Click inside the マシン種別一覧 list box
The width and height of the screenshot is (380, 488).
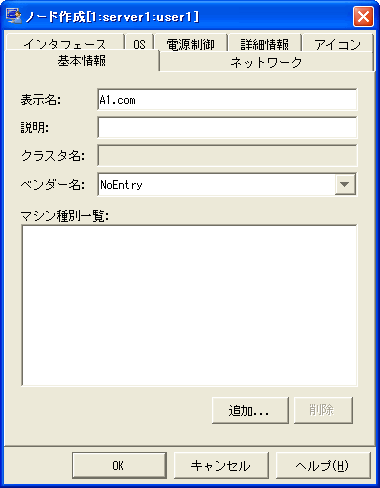(189, 306)
